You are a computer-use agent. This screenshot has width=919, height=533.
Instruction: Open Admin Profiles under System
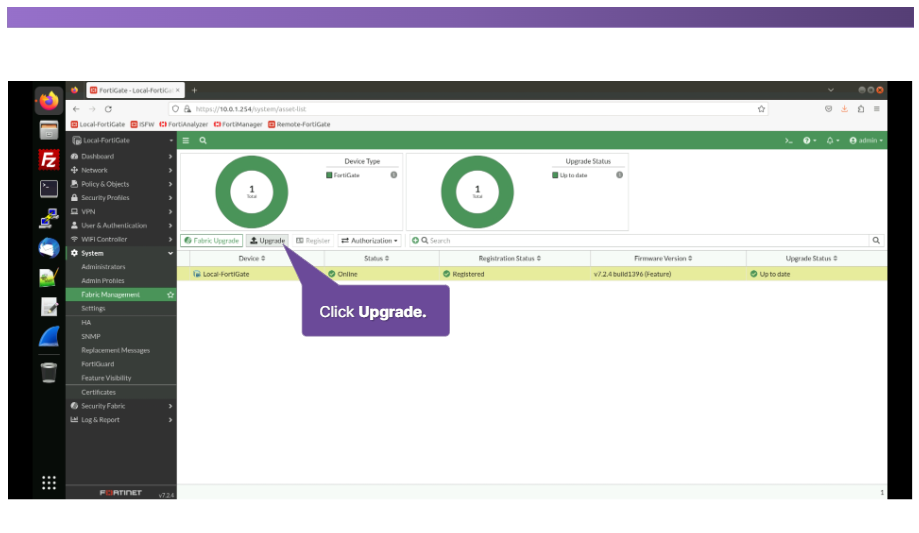(103, 281)
